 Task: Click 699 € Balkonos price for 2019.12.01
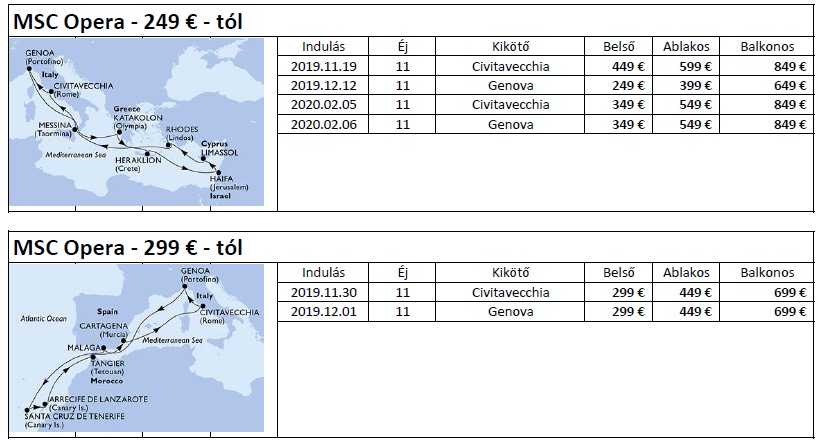(x=790, y=312)
